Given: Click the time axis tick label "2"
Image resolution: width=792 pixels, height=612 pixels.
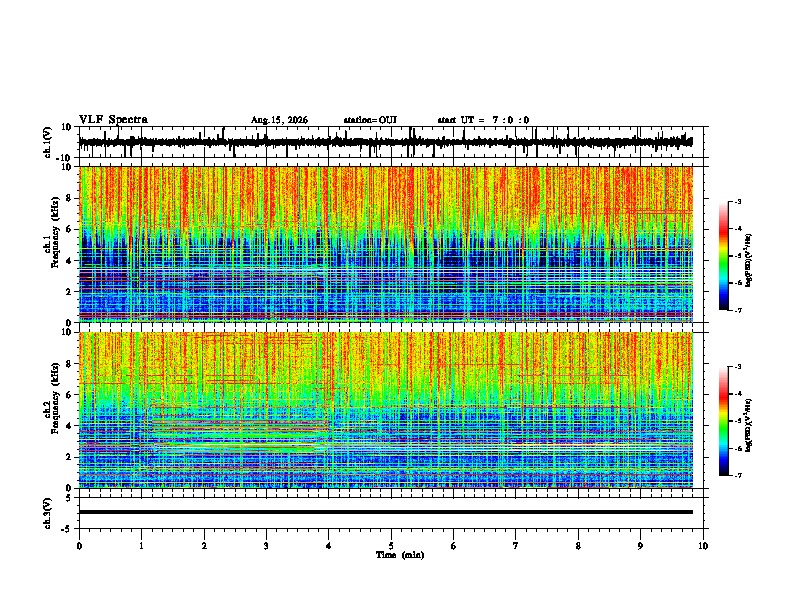Looking at the screenshot, I should click(x=204, y=546).
